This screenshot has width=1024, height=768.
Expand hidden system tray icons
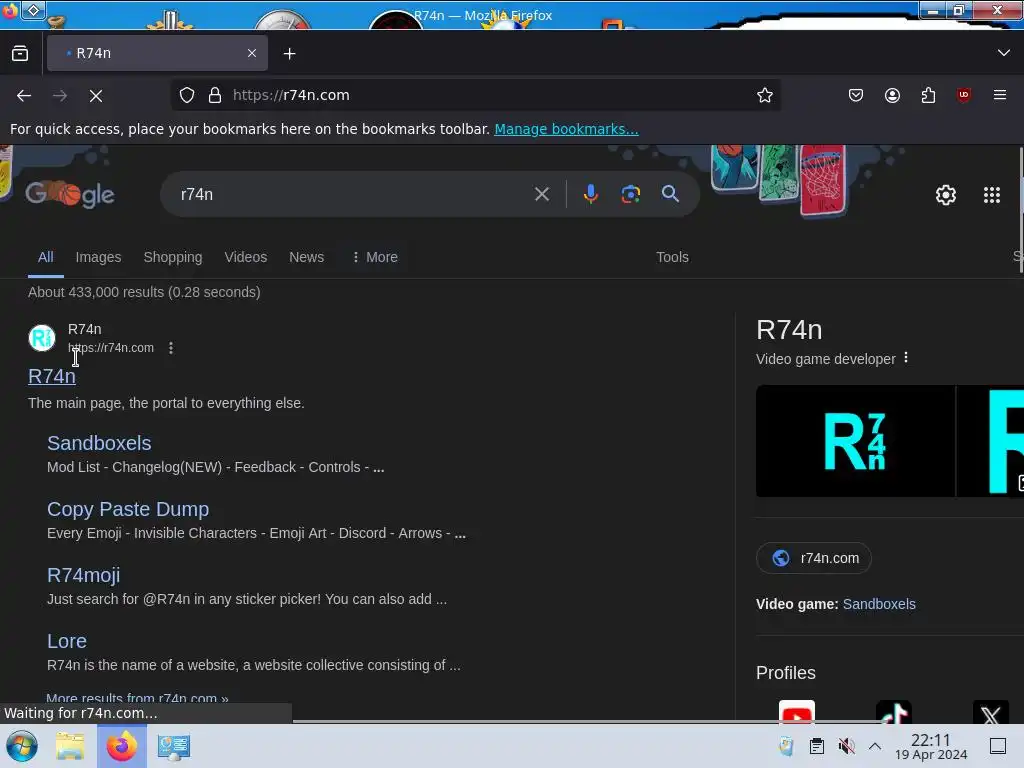pos(875,746)
